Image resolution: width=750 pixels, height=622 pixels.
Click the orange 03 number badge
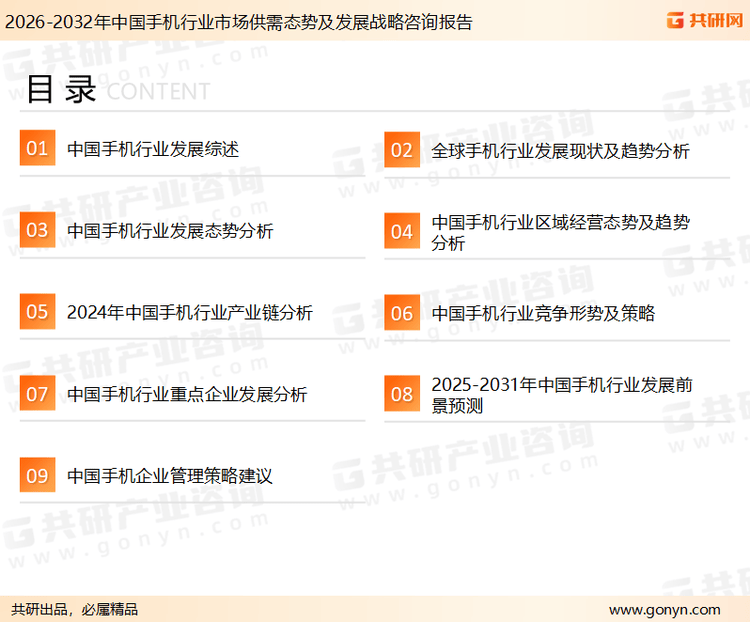point(37,230)
